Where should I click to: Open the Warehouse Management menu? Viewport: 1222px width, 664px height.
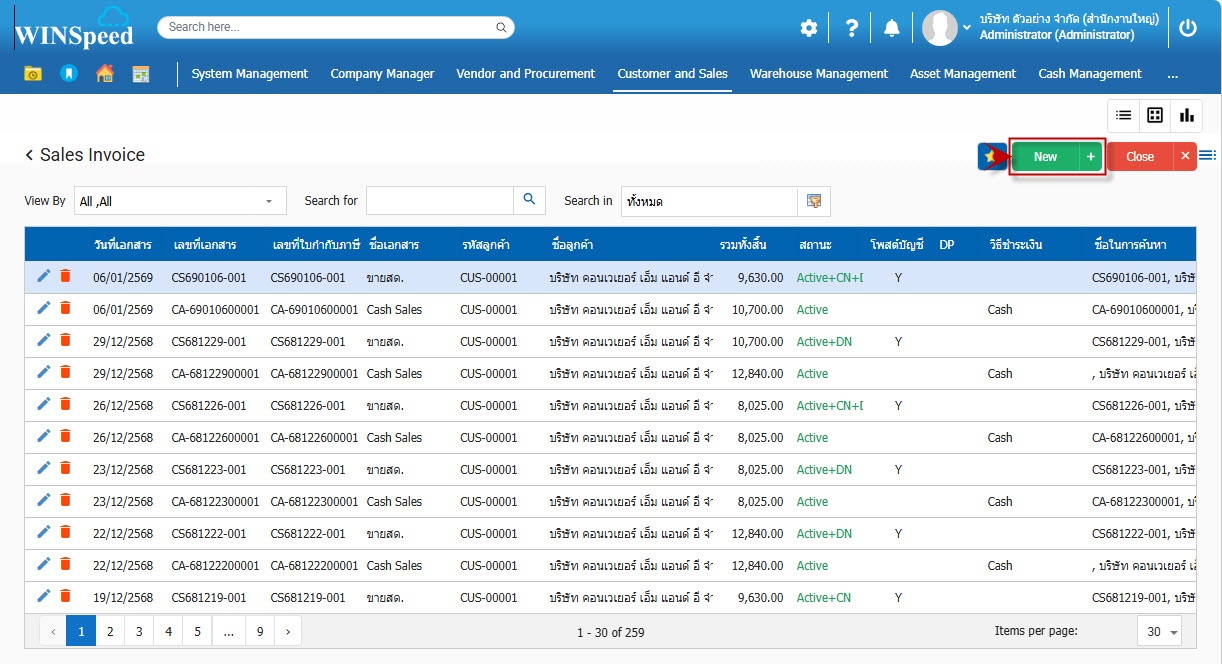pyautogui.click(x=818, y=74)
